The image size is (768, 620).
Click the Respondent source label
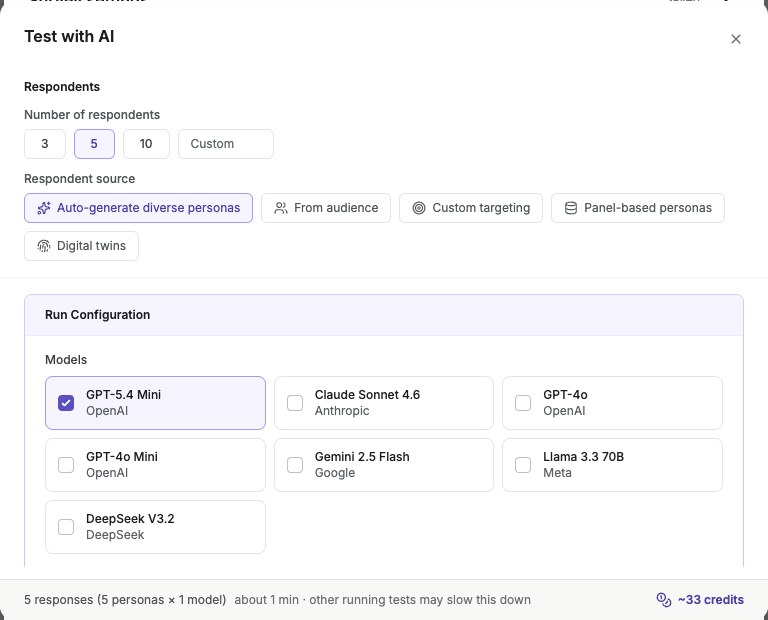pyautogui.click(x=80, y=179)
